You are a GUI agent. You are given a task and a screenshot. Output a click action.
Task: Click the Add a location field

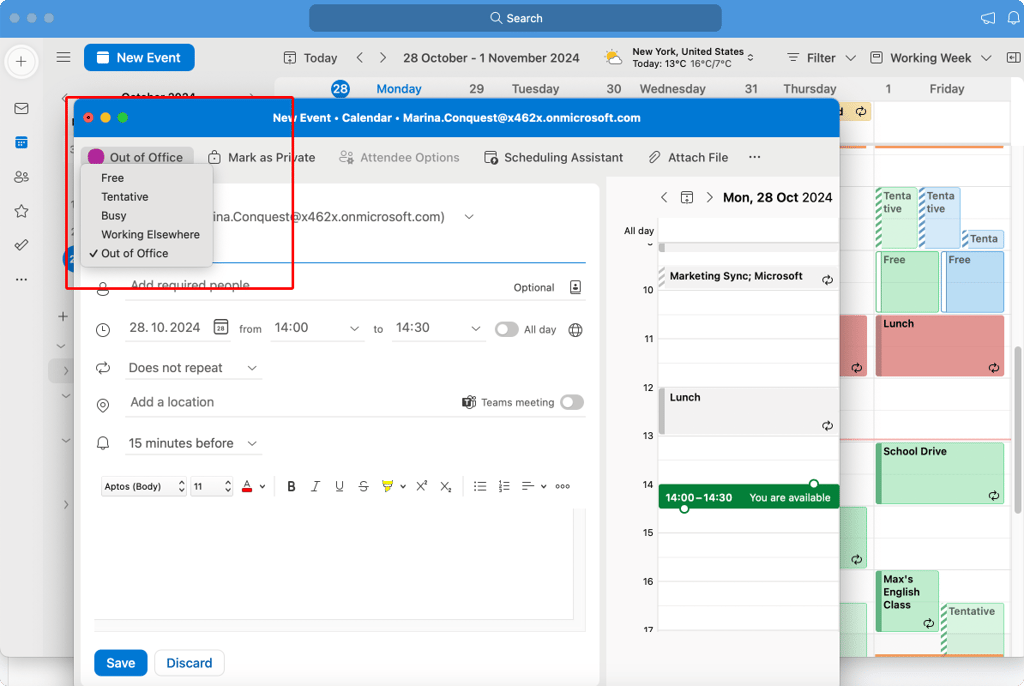point(291,402)
